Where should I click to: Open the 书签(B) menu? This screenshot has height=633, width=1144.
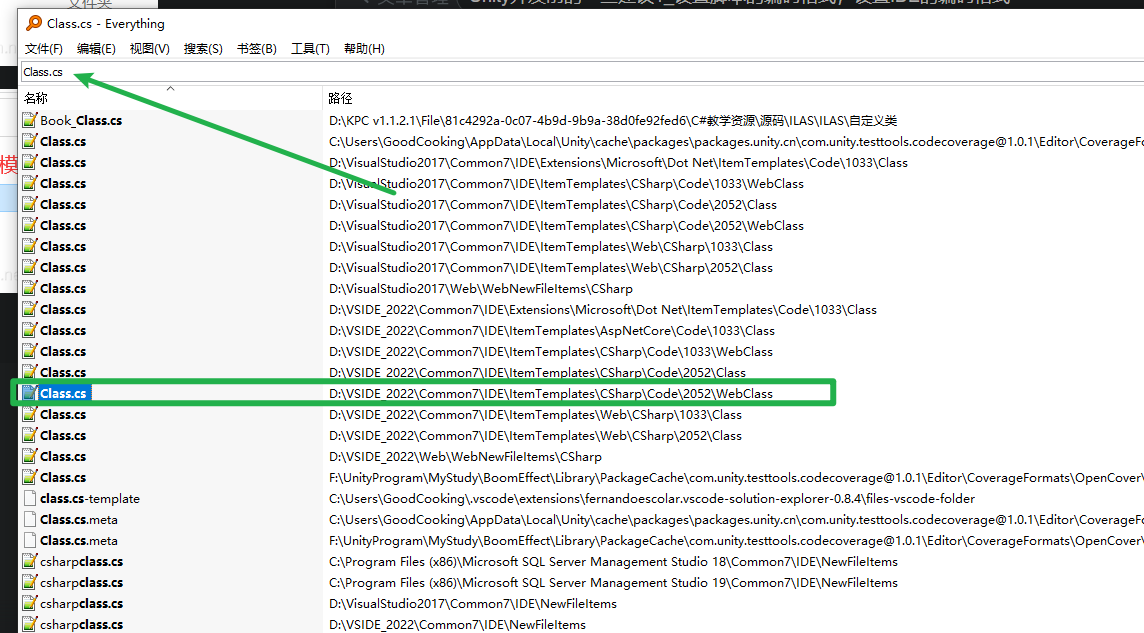257,49
